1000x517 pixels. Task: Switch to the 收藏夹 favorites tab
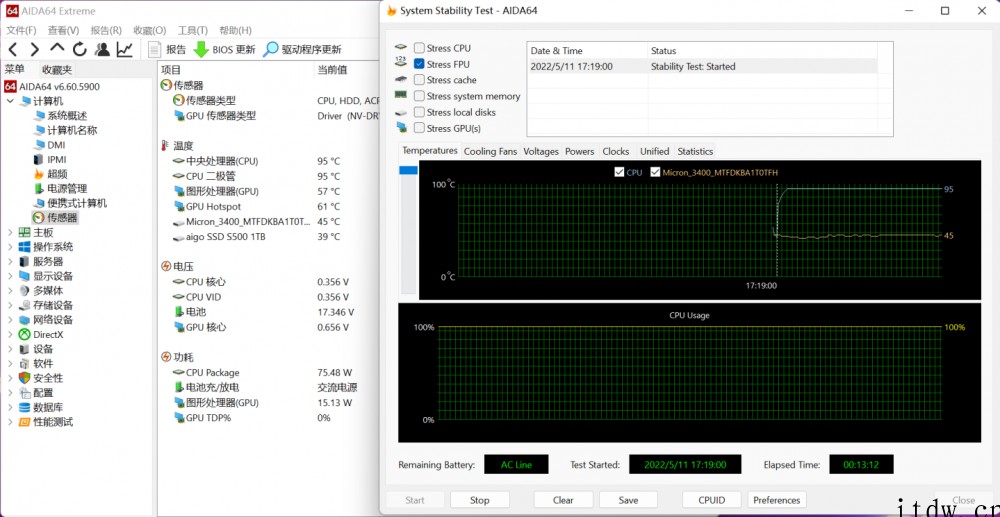(x=57, y=69)
